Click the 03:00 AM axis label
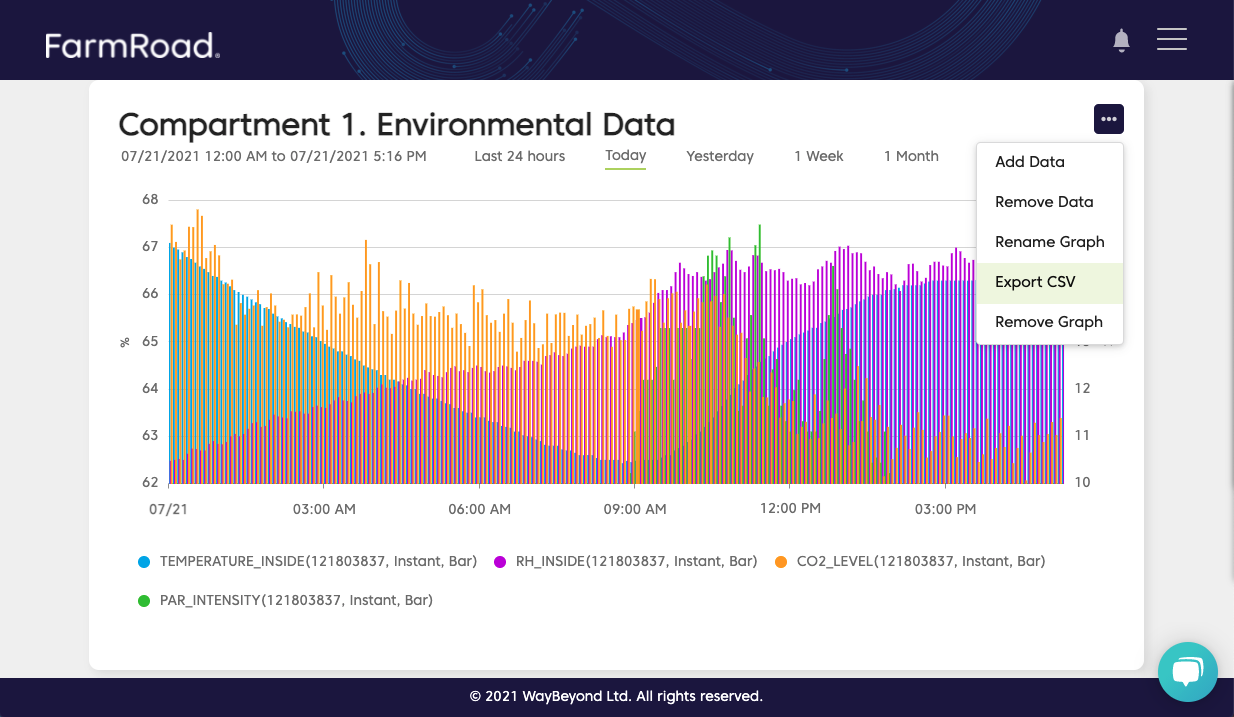1234x717 pixels. pyautogui.click(x=324, y=509)
